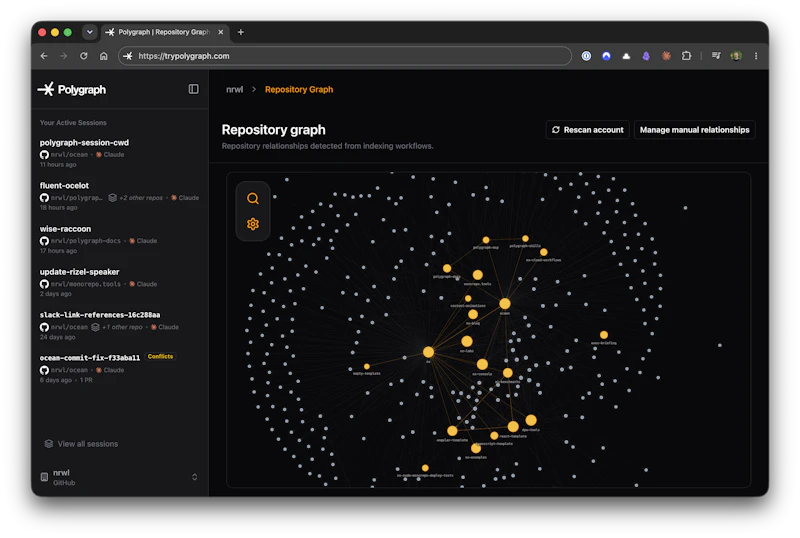Reload the current page
The height and width of the screenshot is (538, 800).
pyautogui.click(x=84, y=56)
